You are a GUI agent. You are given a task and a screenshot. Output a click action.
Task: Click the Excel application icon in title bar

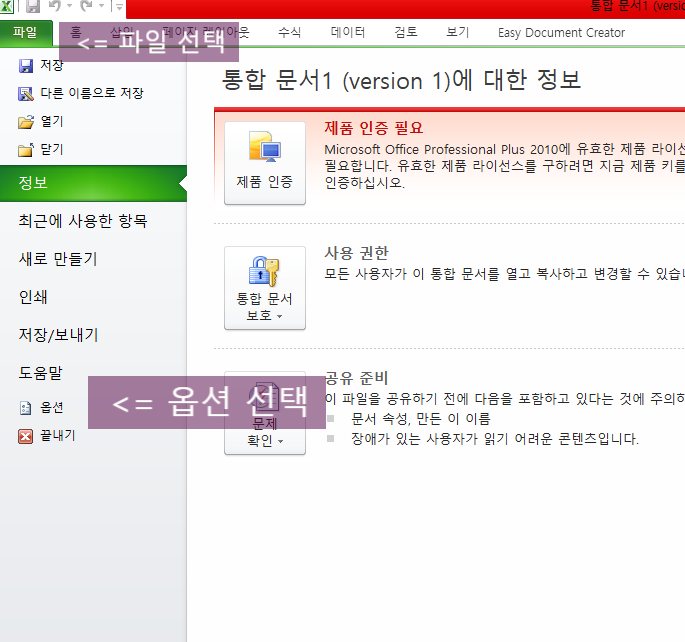click(x=6, y=6)
